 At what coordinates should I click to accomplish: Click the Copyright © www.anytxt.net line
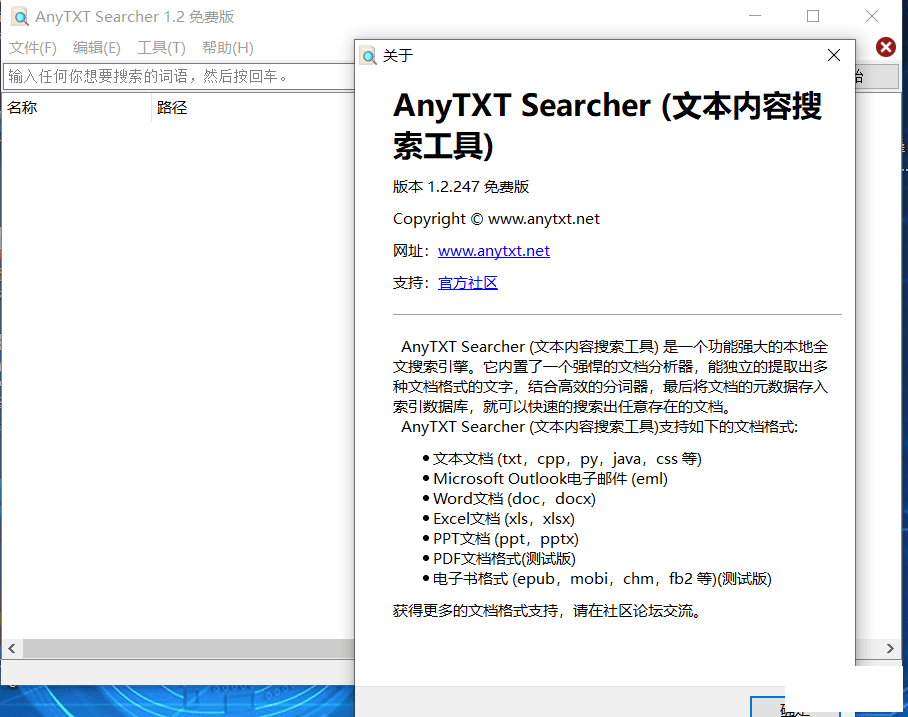[x=496, y=219]
